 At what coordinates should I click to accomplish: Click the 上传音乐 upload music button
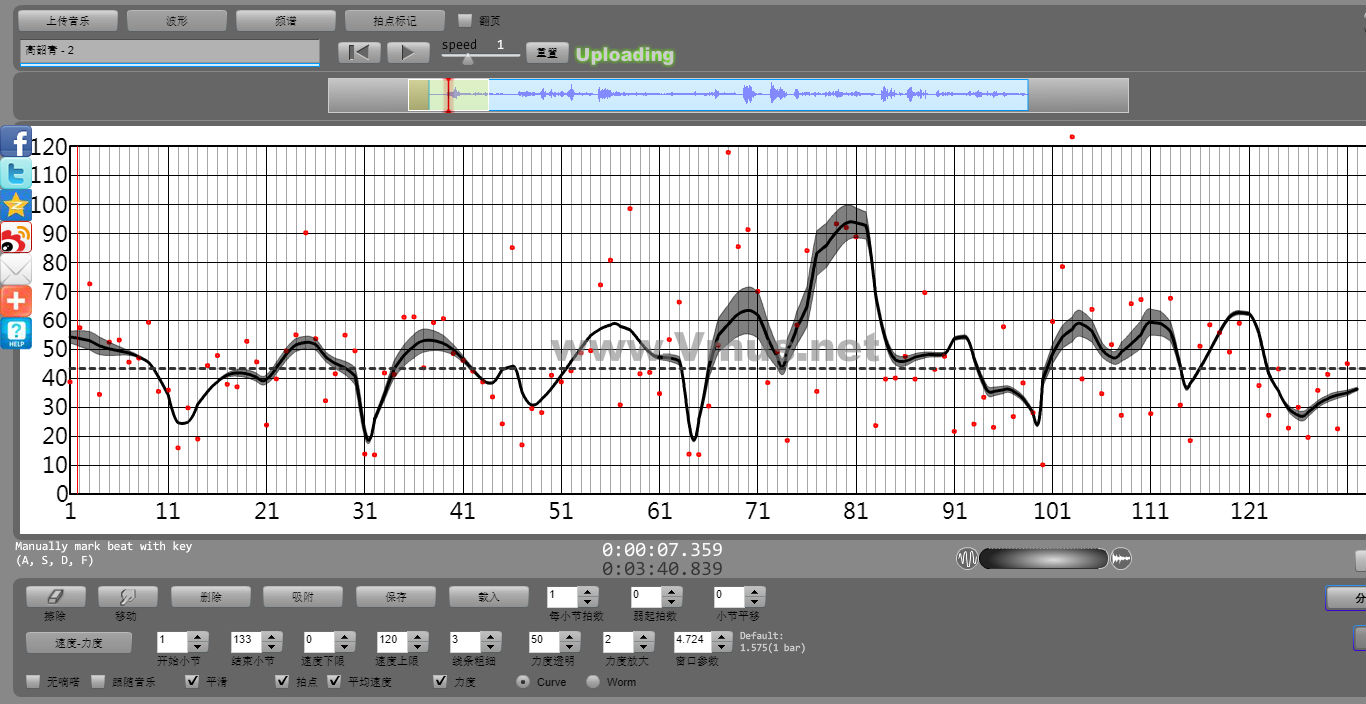click(x=68, y=20)
